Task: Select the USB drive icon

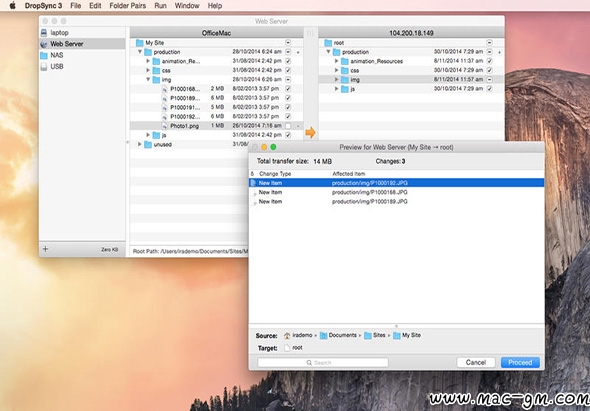Action: tap(44, 67)
